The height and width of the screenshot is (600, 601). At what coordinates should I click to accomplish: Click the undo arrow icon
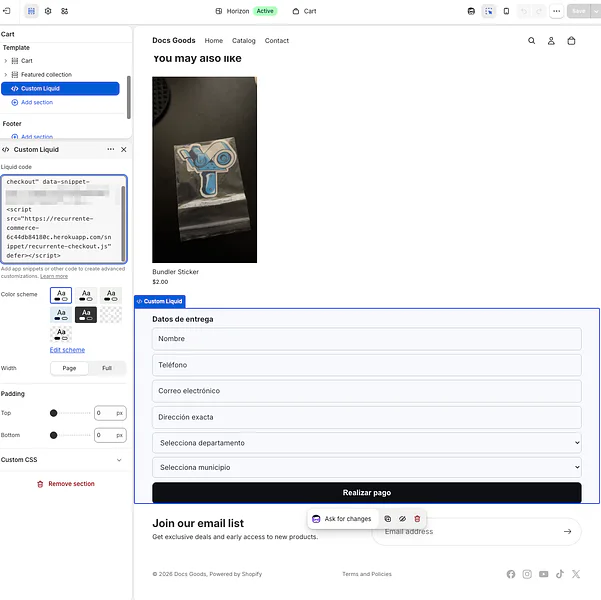coord(524,11)
